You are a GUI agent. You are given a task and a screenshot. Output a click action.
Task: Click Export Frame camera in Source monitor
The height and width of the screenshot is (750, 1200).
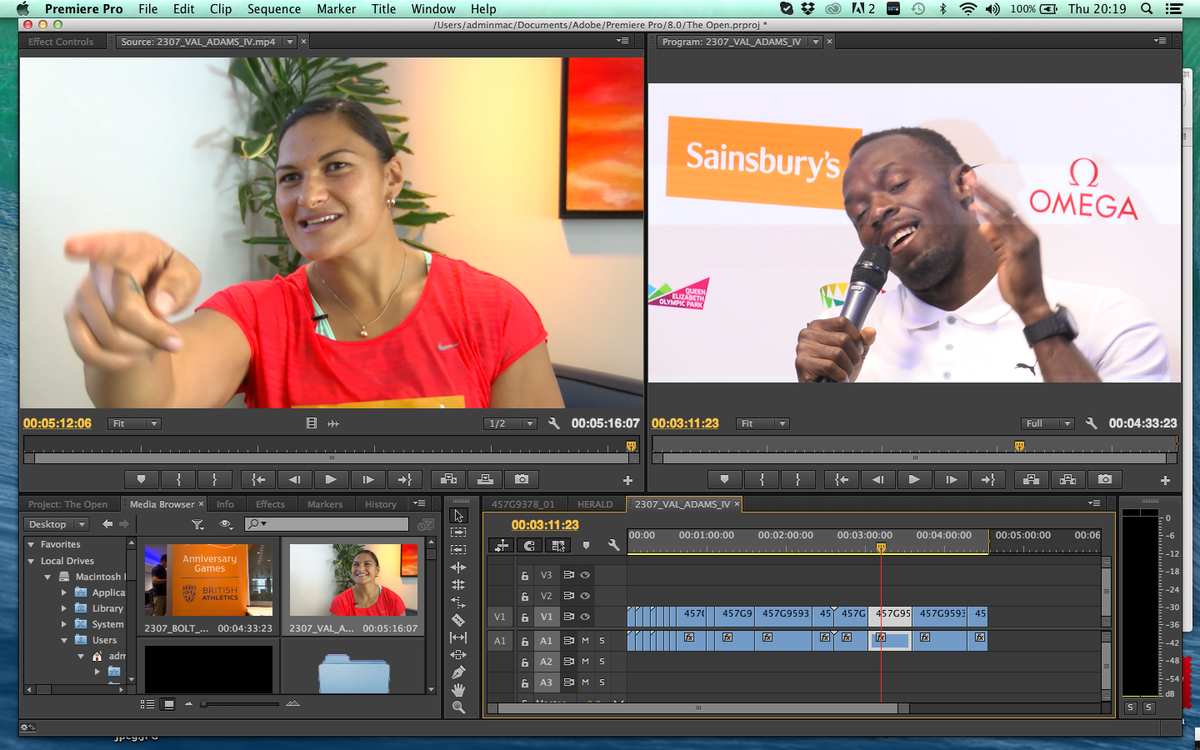pos(521,479)
